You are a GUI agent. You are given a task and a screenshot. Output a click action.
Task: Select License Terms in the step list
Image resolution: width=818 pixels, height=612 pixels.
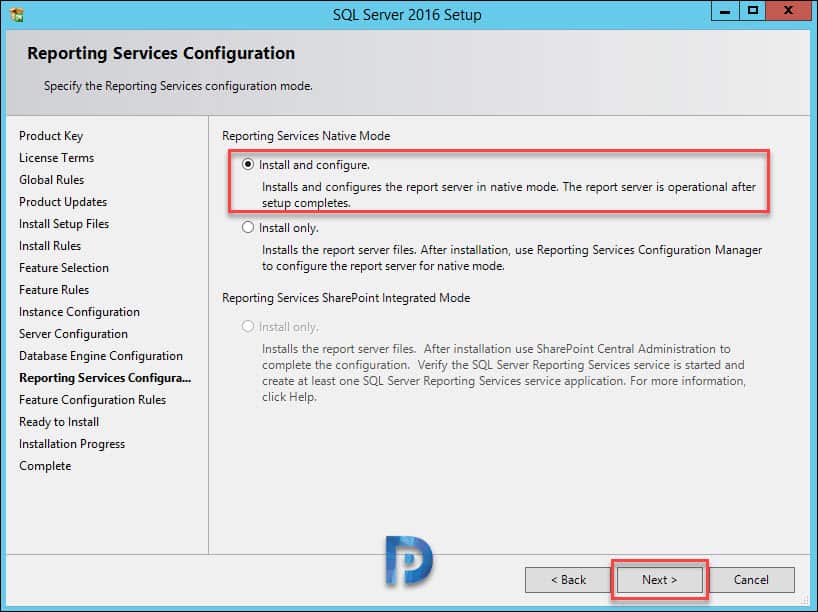pos(56,158)
